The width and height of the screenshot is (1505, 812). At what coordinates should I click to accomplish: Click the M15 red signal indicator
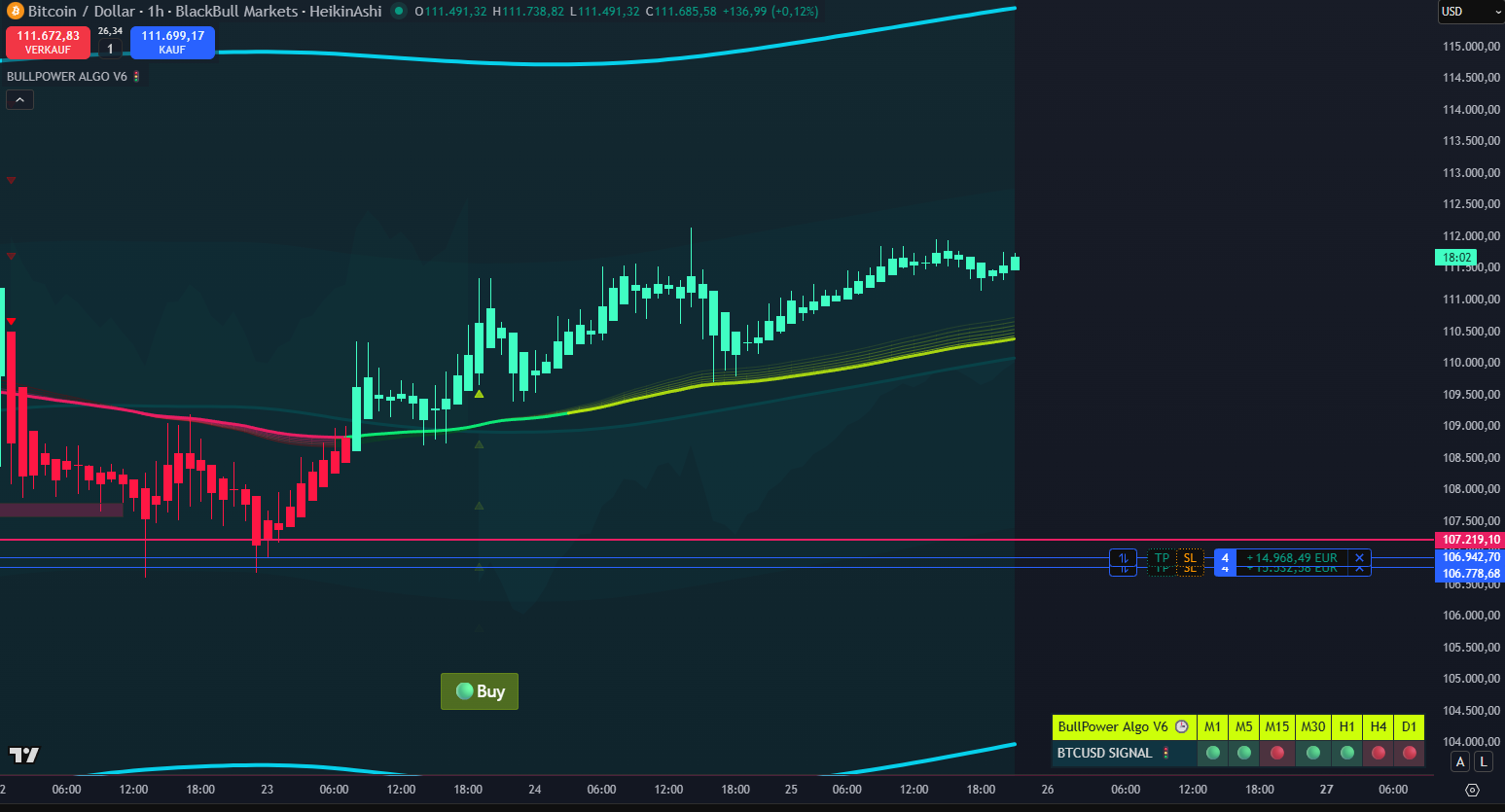point(1276,753)
